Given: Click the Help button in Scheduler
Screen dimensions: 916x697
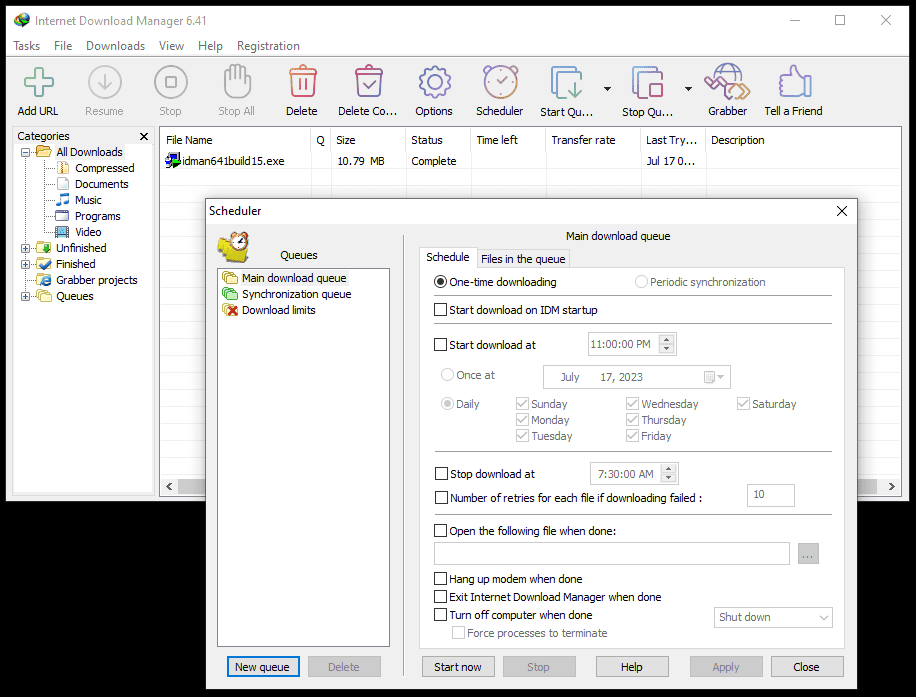Looking at the screenshot, I should (632, 667).
